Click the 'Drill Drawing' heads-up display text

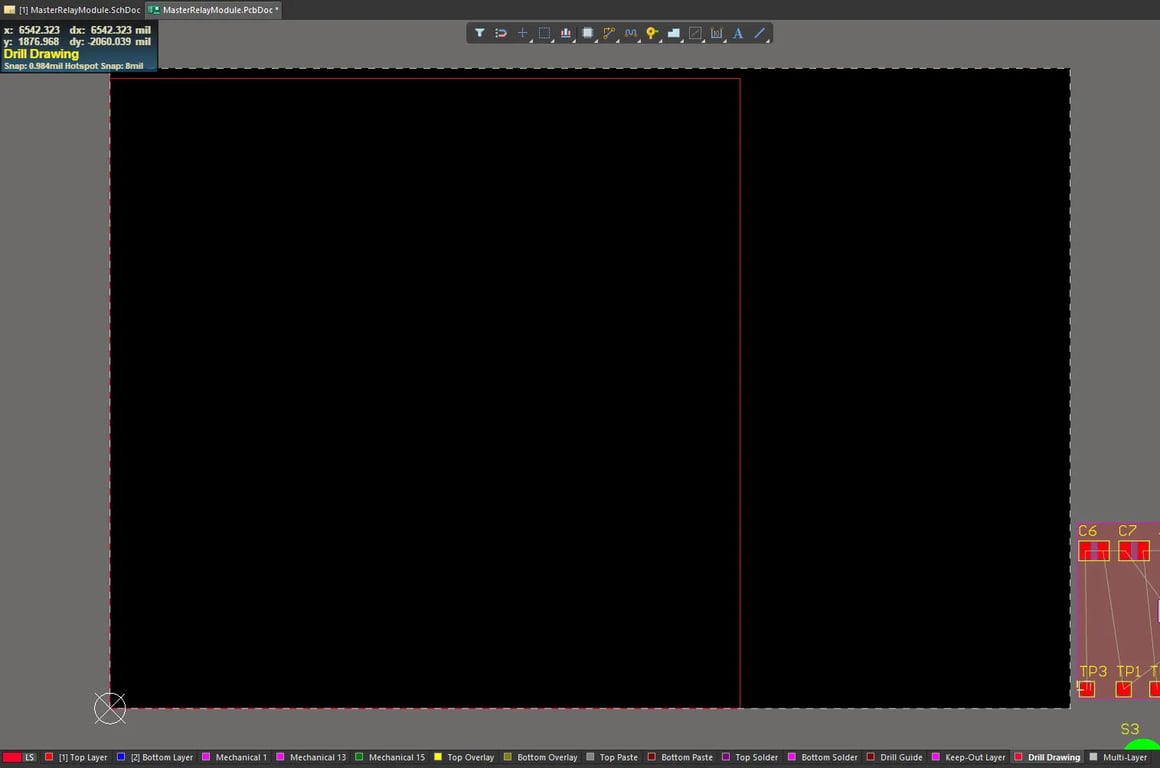coord(41,54)
